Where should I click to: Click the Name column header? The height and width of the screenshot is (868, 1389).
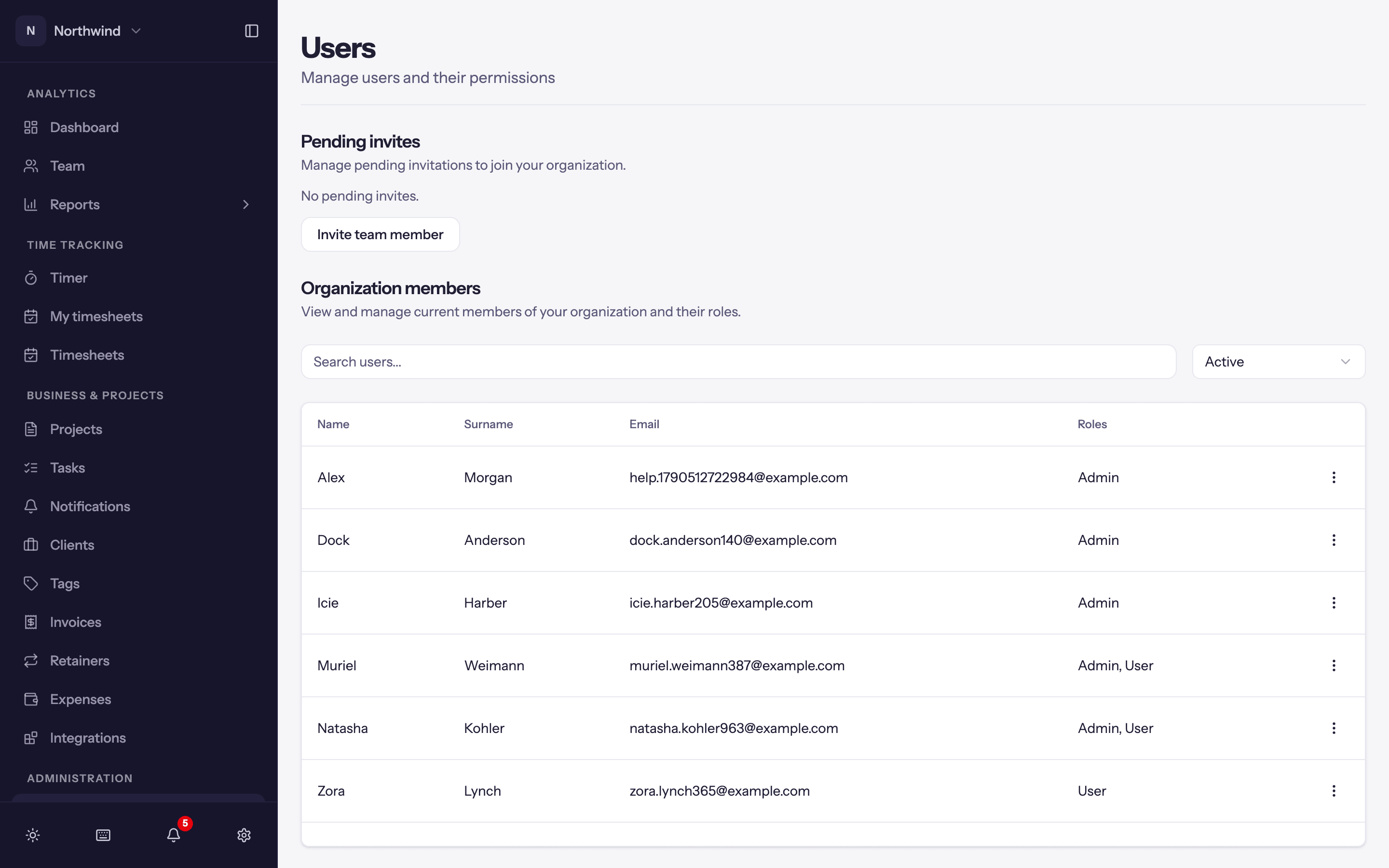[333, 424]
